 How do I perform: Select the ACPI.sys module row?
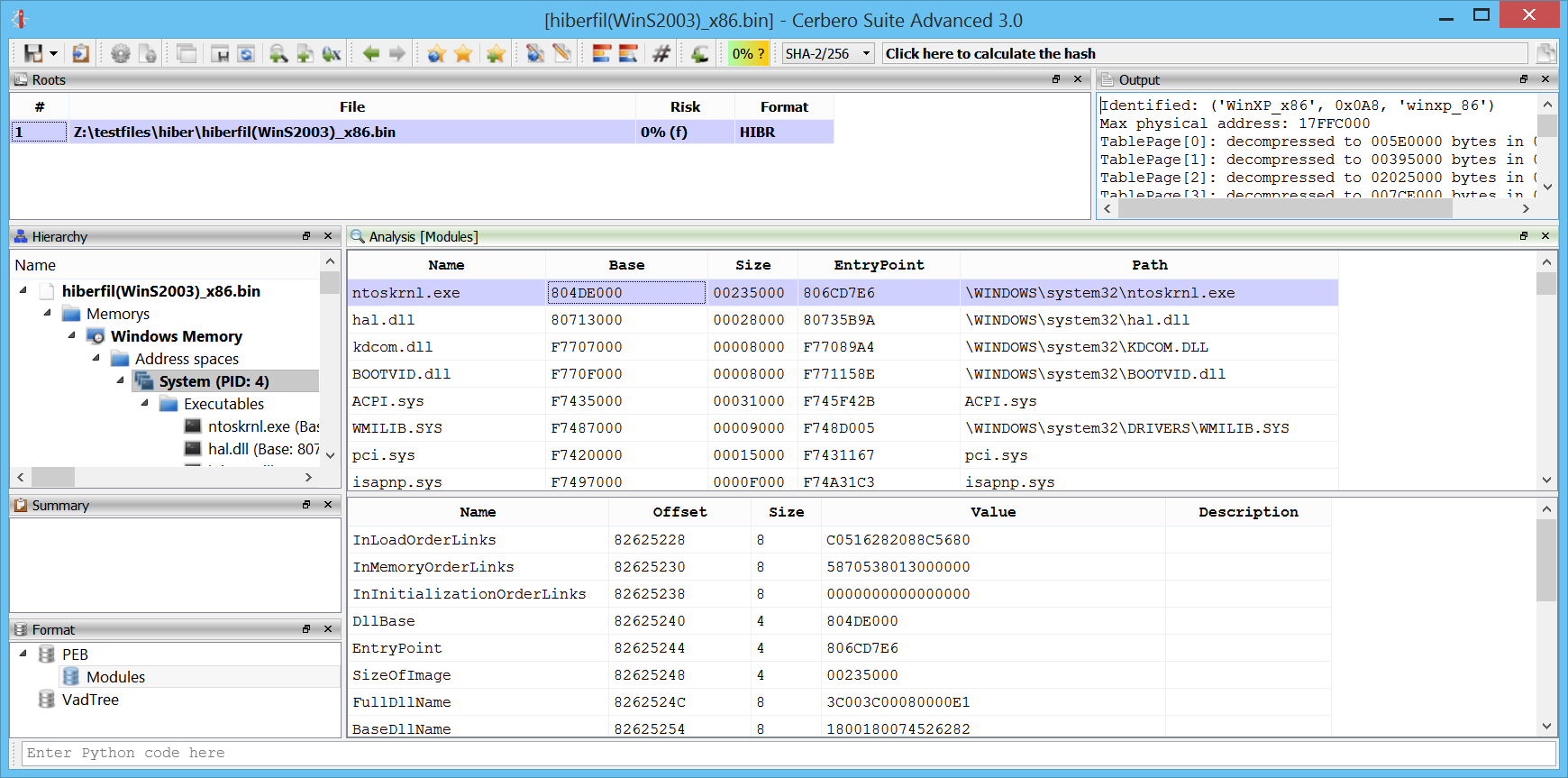(843, 401)
